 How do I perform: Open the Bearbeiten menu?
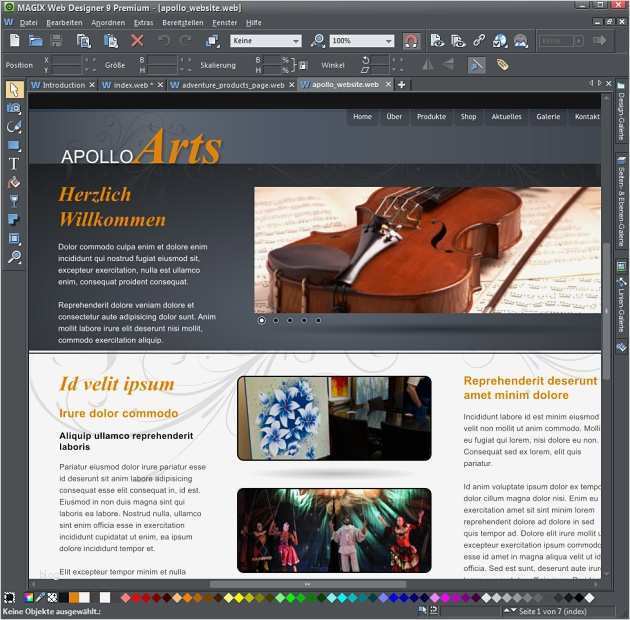tap(64, 23)
